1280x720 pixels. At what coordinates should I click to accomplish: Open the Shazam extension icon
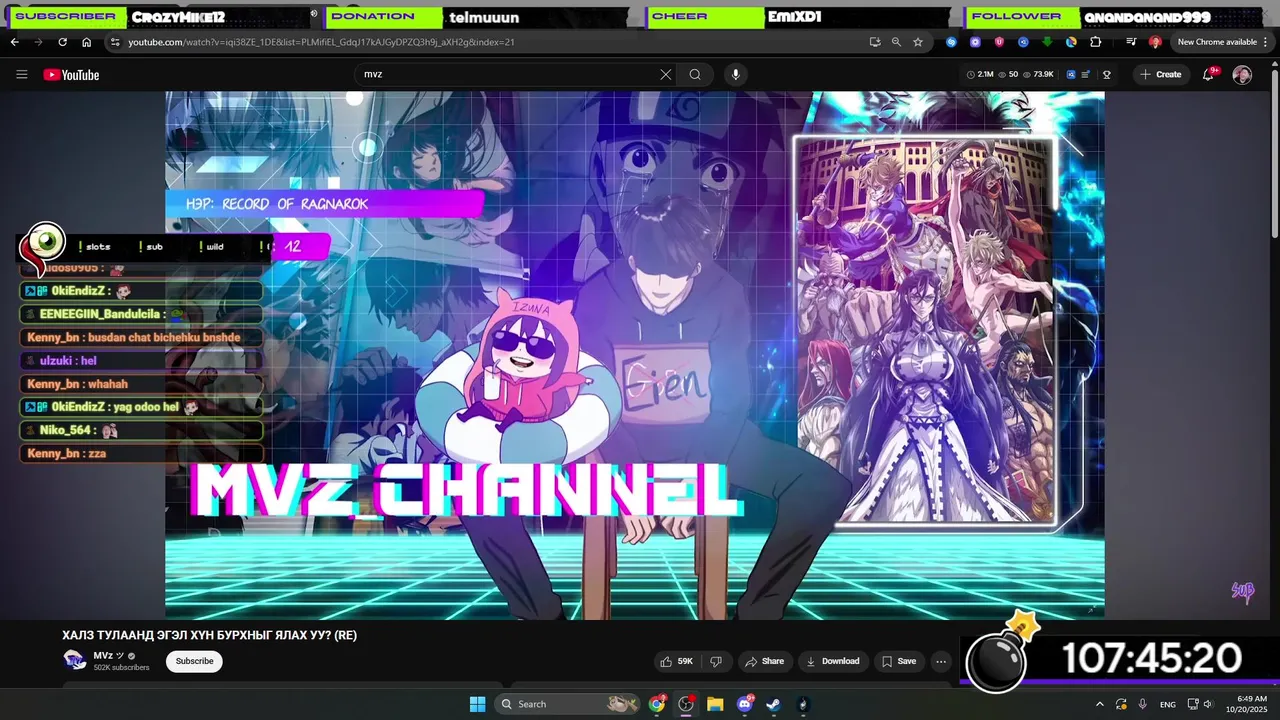tap(951, 42)
